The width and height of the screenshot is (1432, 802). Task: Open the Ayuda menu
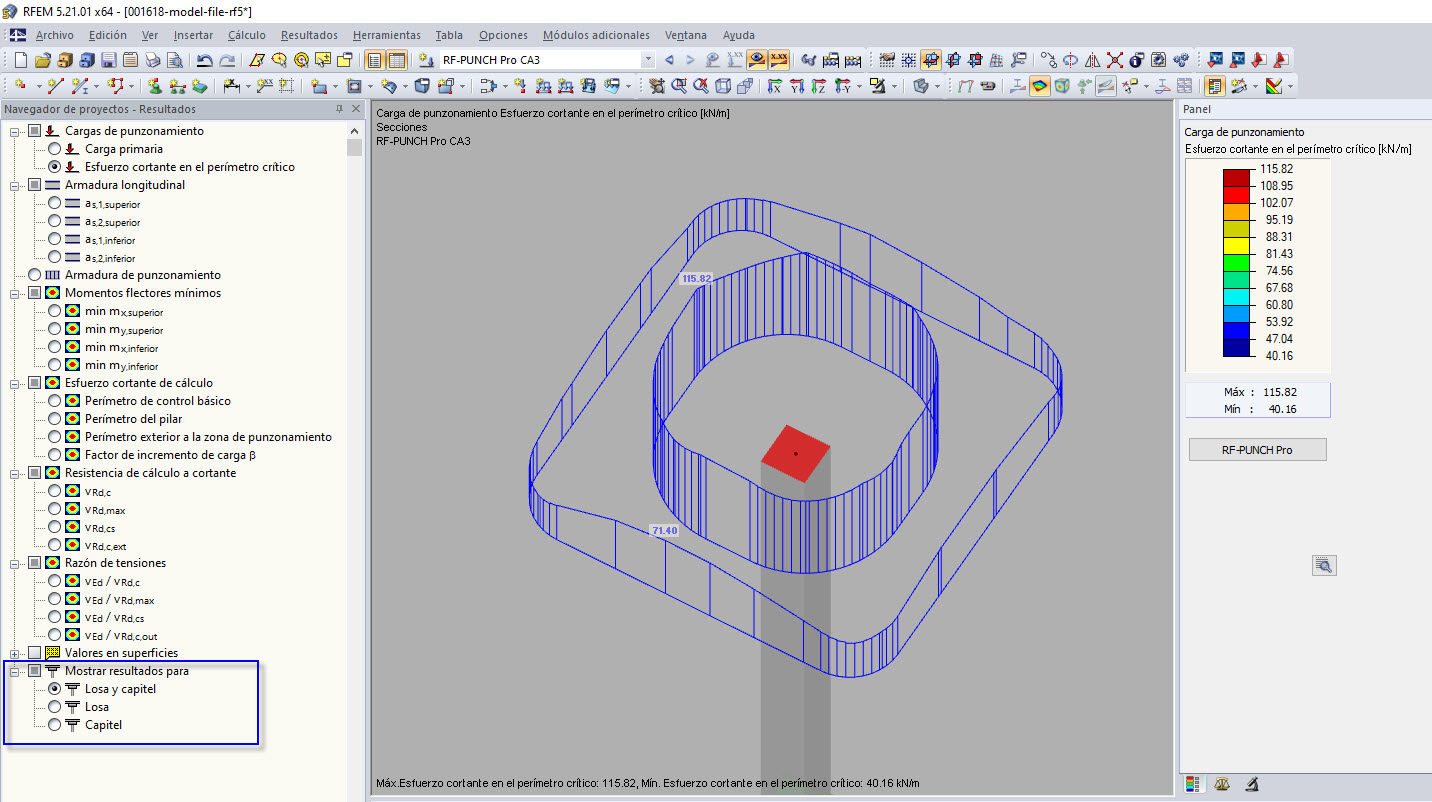click(739, 35)
